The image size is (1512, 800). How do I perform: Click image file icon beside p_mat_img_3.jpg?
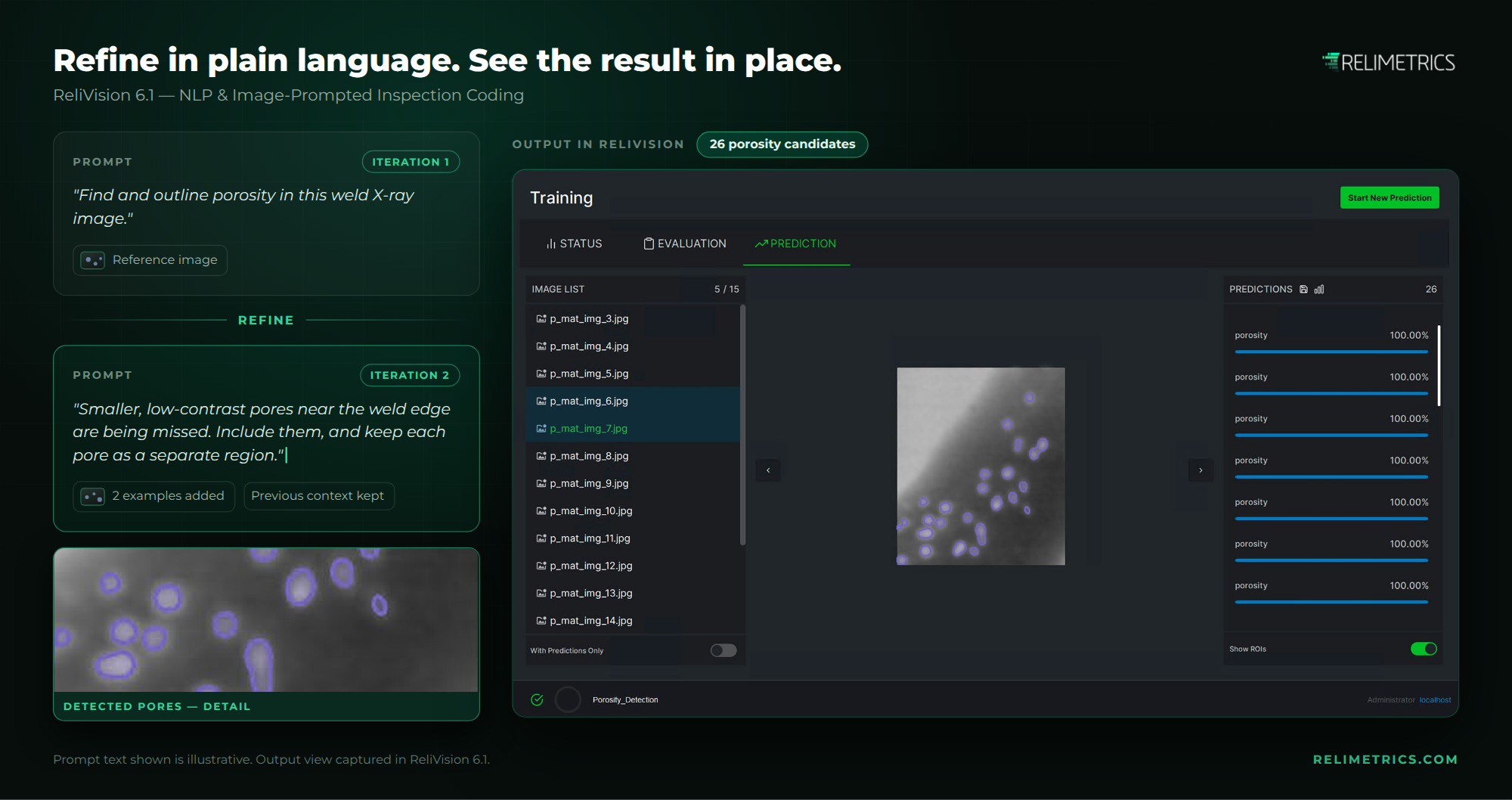(x=541, y=319)
